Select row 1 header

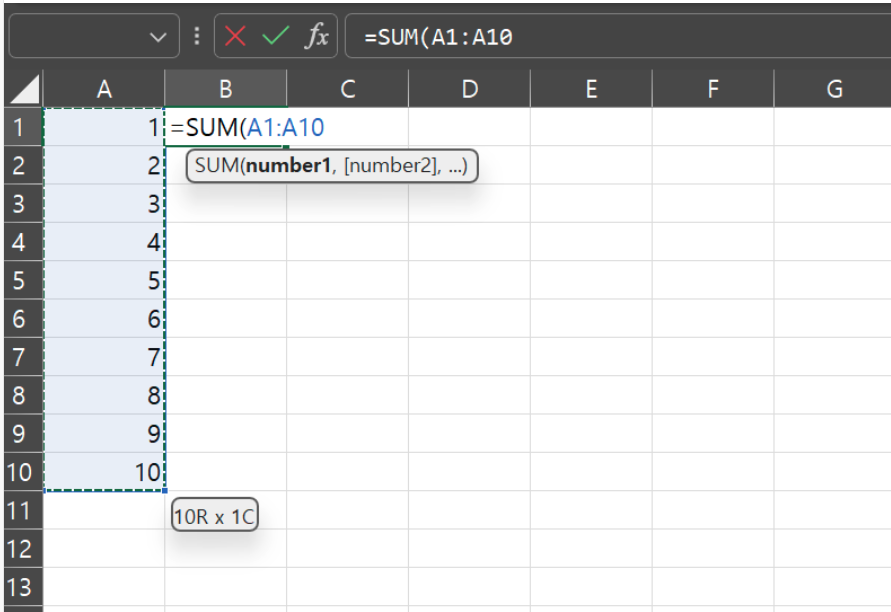click(24, 127)
